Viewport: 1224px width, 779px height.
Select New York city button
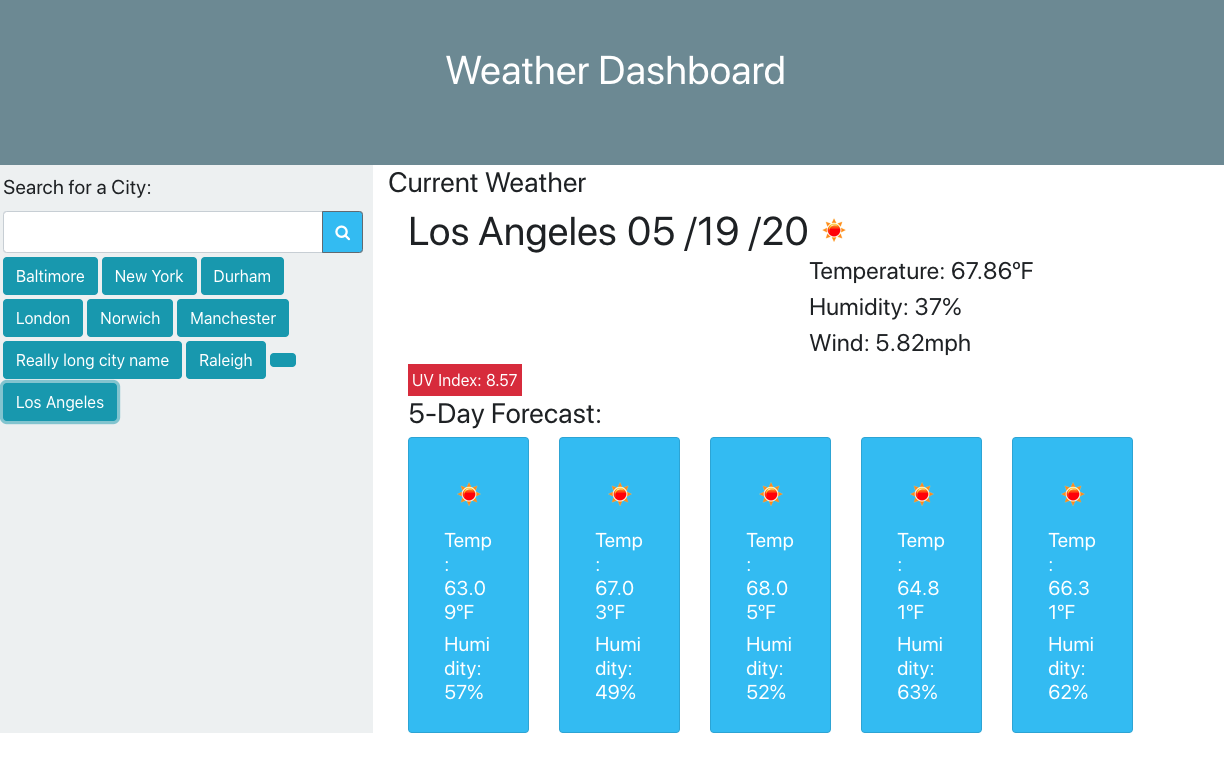(149, 276)
